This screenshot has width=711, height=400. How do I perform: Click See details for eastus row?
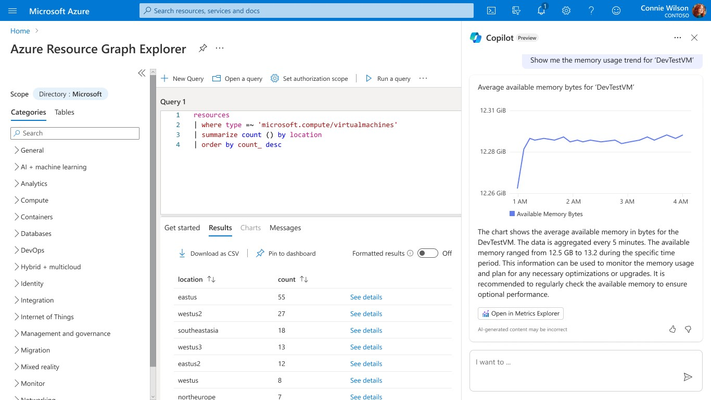(x=366, y=297)
